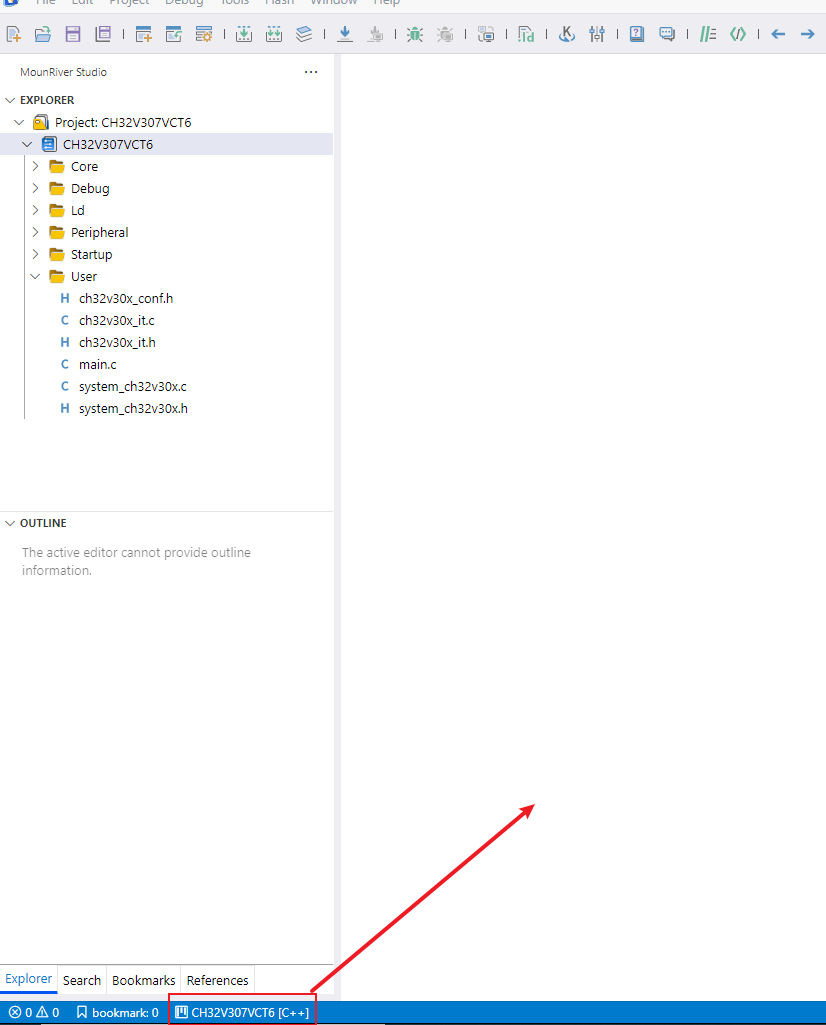The width and height of the screenshot is (826, 1025).
Task: Expand the Startup folder
Action: point(35,254)
